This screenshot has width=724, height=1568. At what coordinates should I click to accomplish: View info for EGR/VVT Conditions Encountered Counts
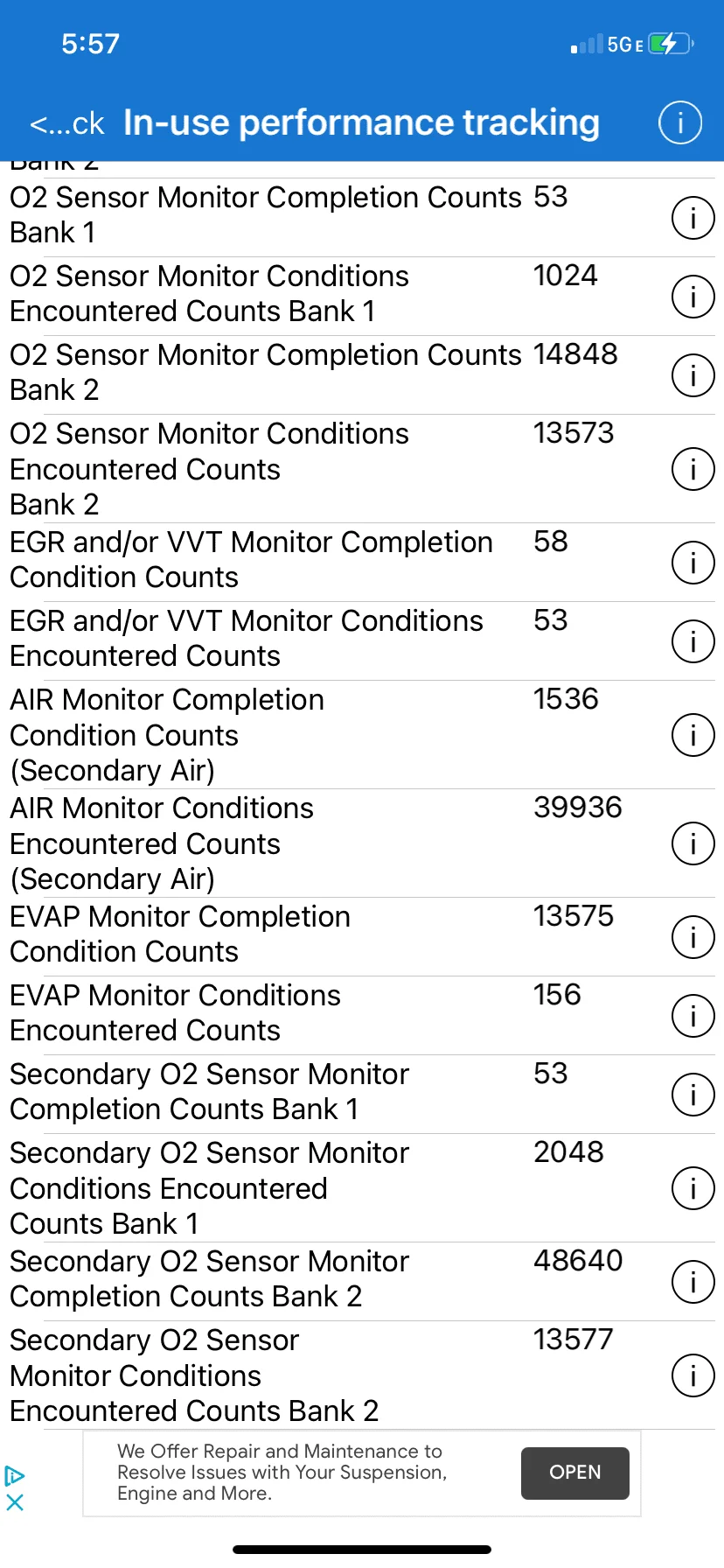click(x=693, y=641)
